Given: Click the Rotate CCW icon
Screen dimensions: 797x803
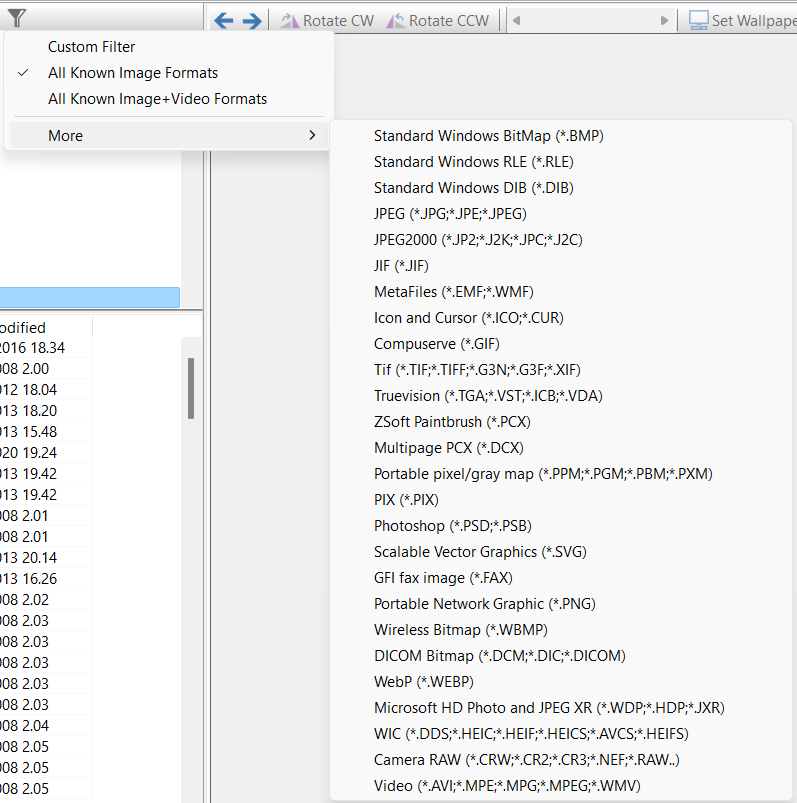Looking at the screenshot, I should 396,20.
